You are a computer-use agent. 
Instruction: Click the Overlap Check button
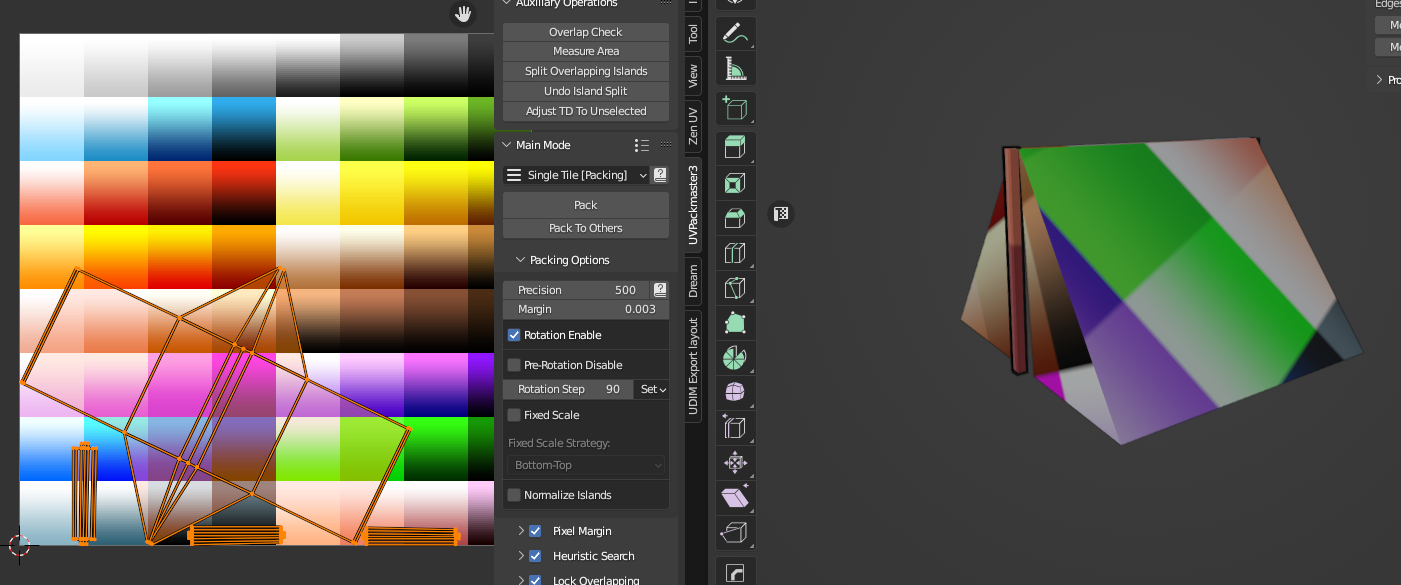(x=586, y=32)
